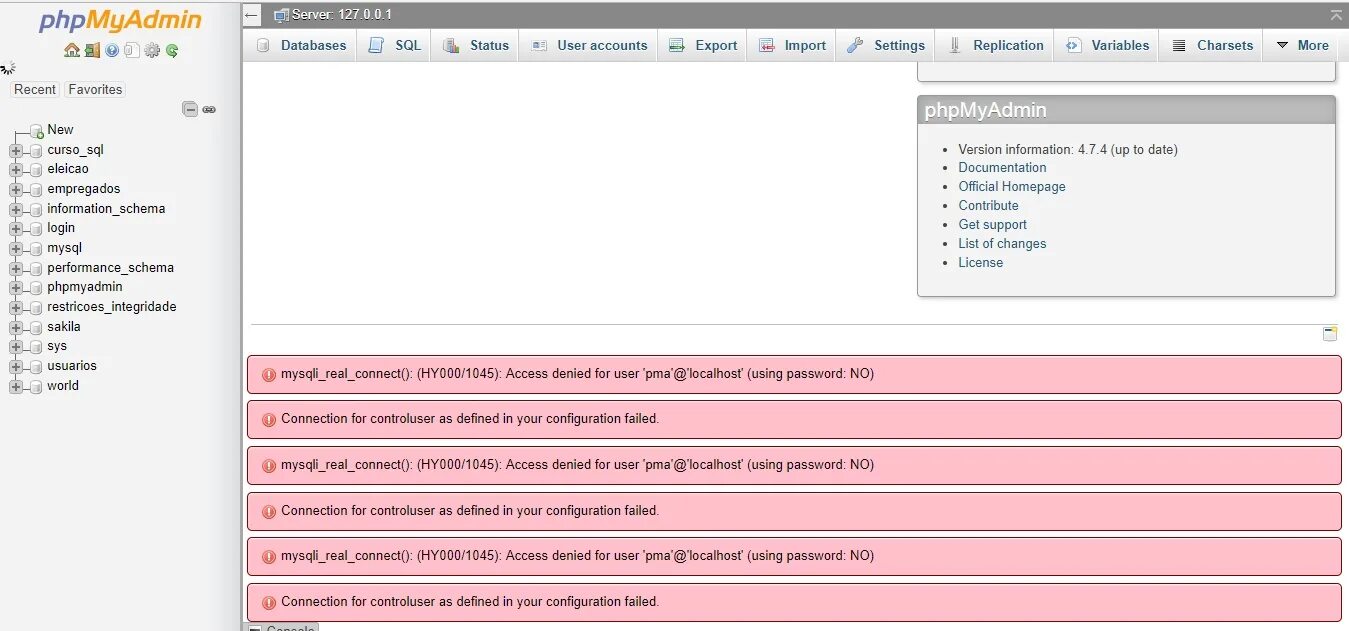Open the Databases tab
Screen dimensions: 1349x631
[300, 45]
